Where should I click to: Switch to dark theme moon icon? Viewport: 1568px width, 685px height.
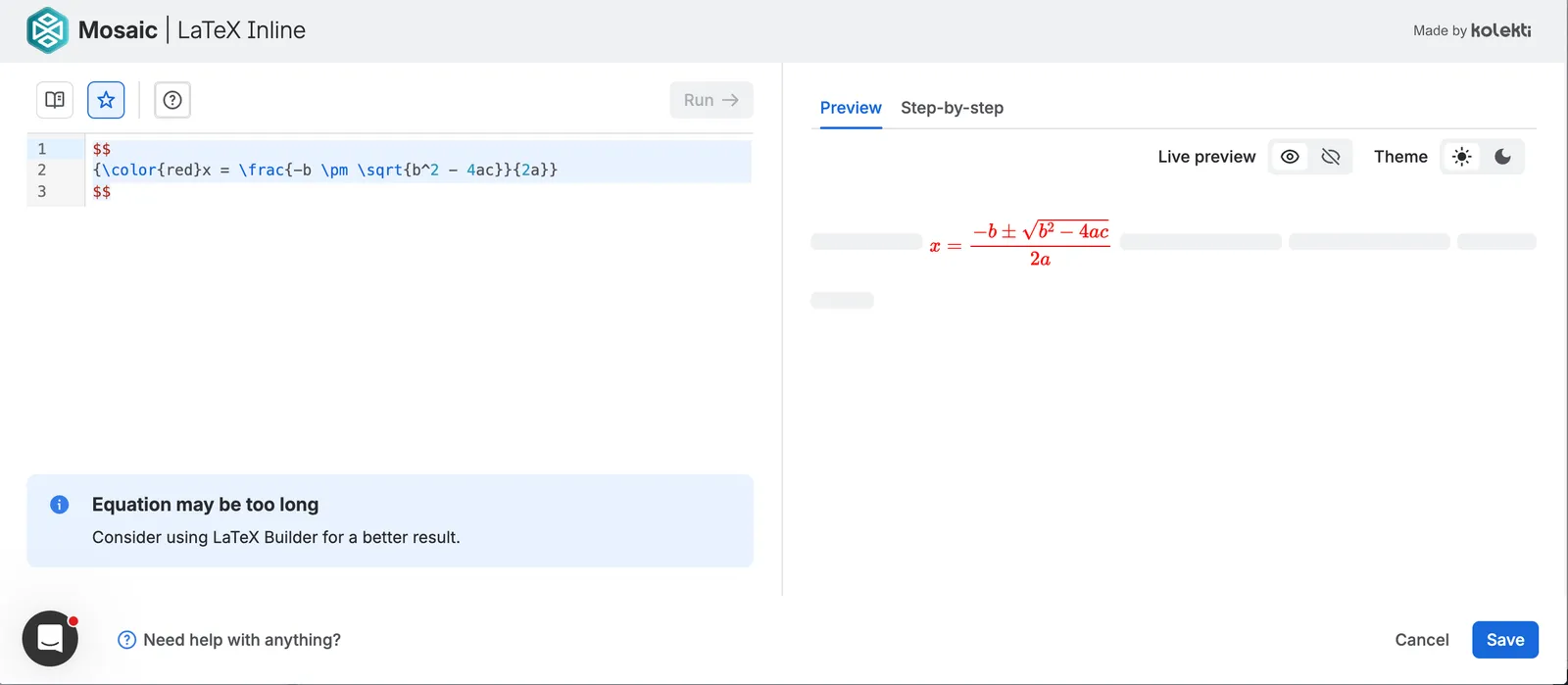point(1502,157)
